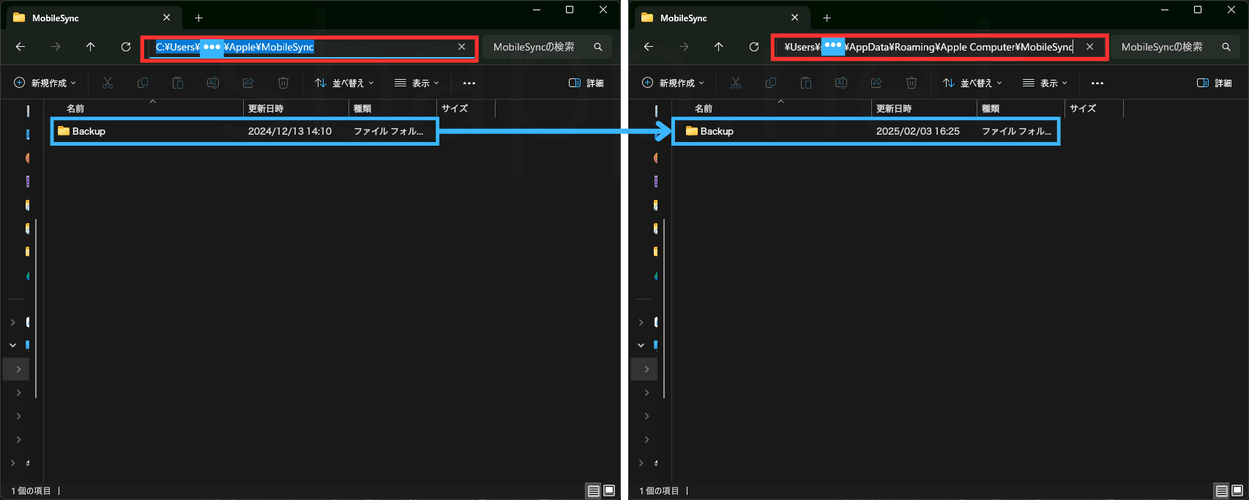Switch left window to details view

tap(594, 490)
